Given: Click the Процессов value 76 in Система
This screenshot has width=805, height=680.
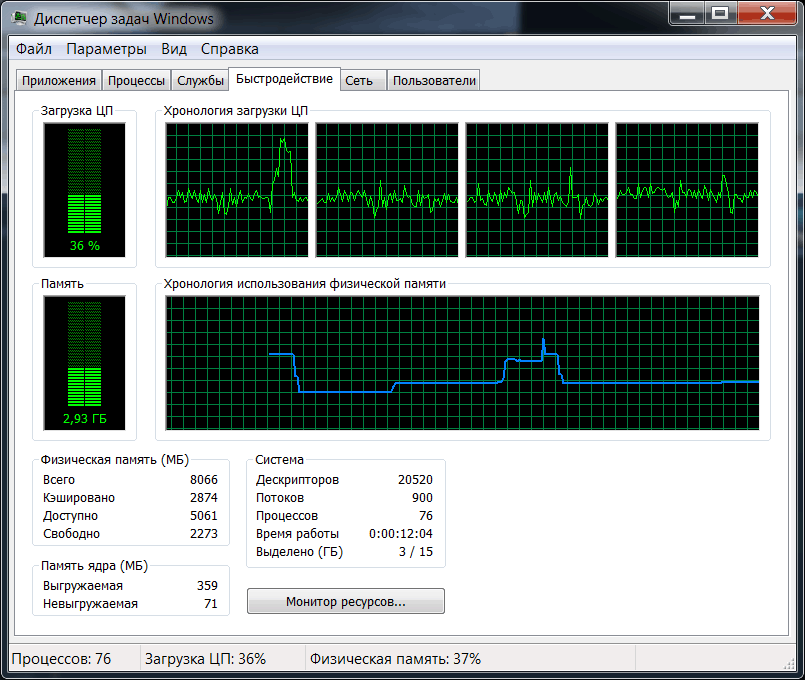Looking at the screenshot, I should [x=426, y=516].
